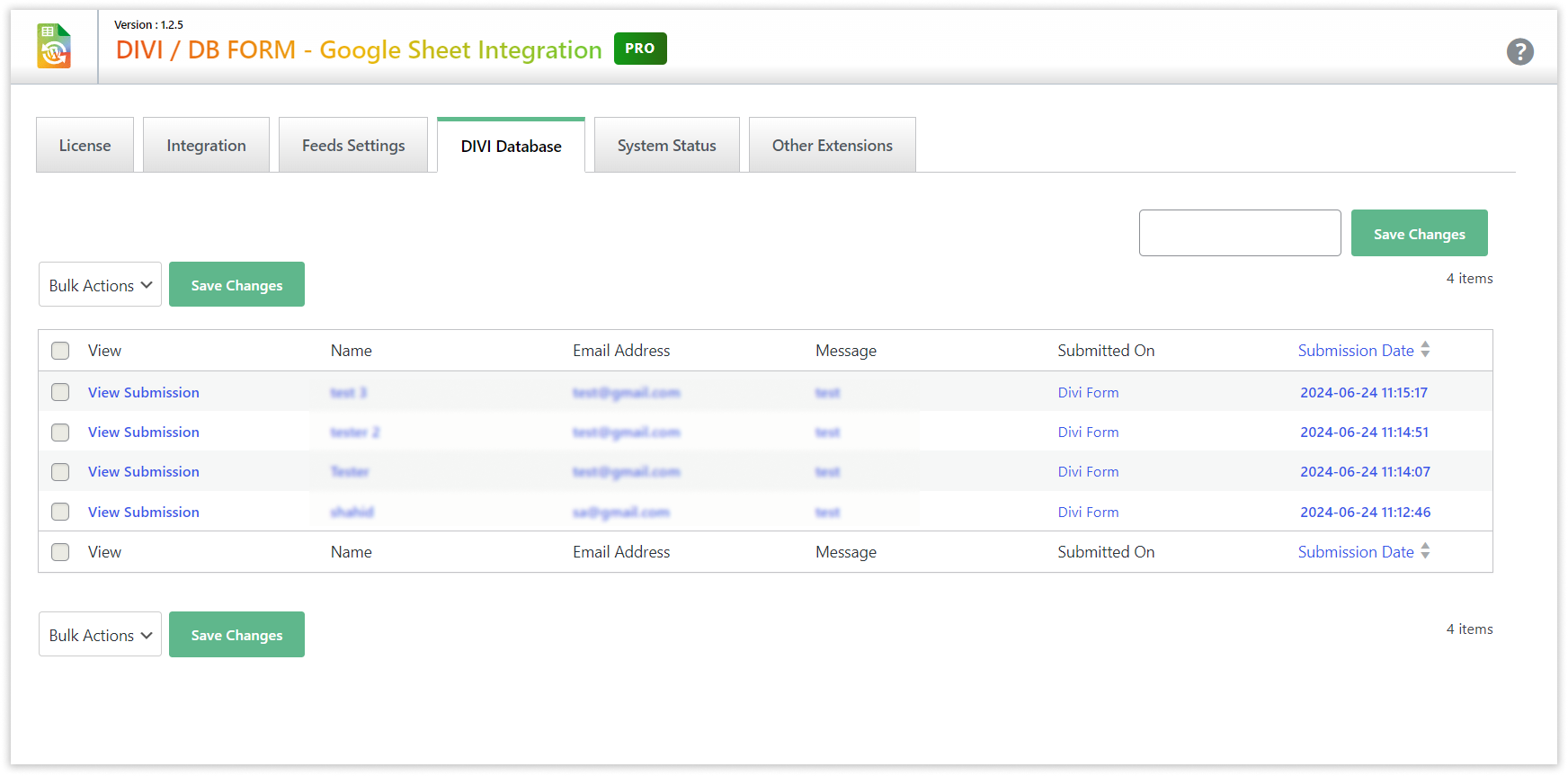
Task: Go to the System Status tab
Action: [x=666, y=146]
